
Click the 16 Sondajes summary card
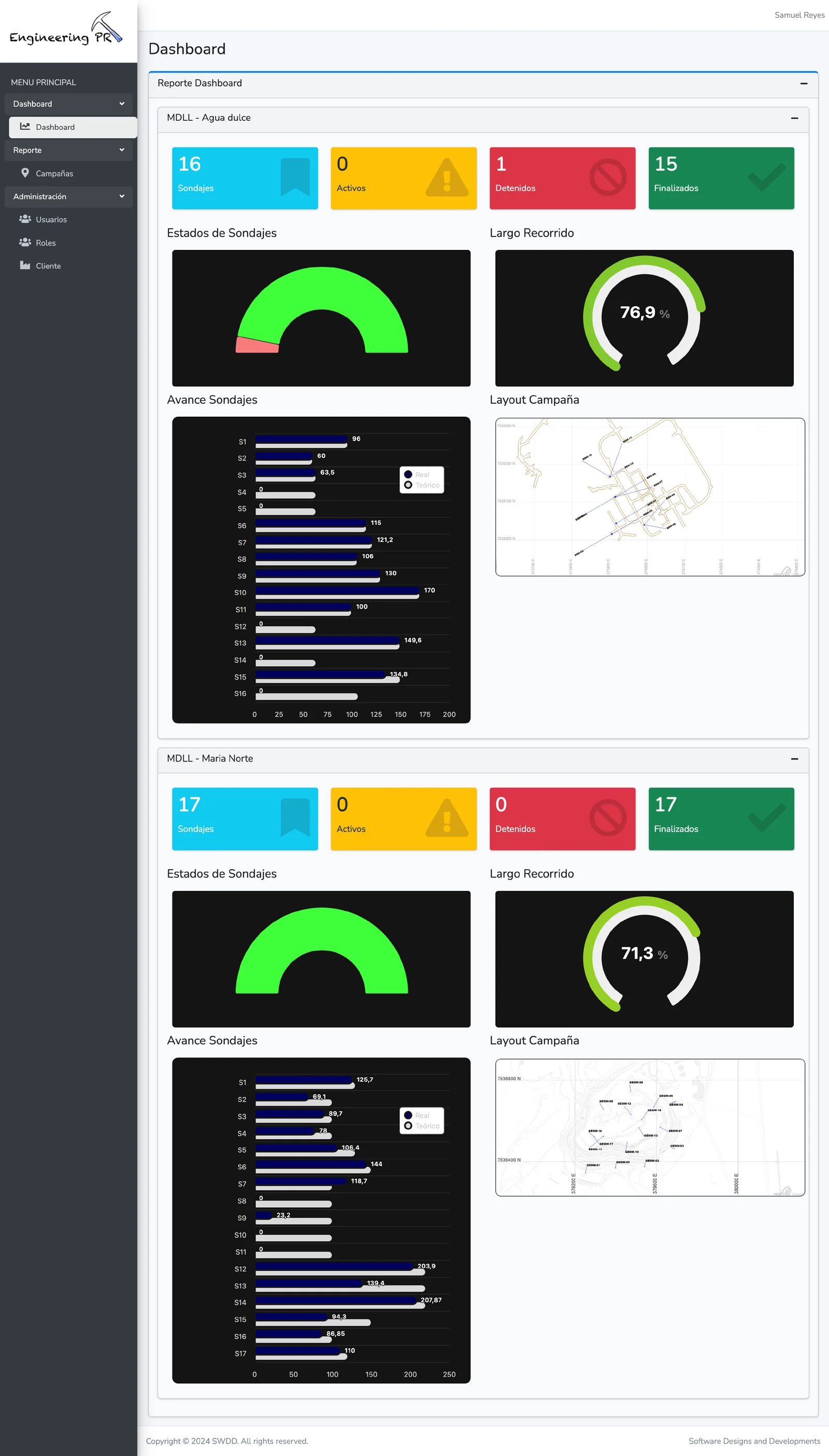245,178
